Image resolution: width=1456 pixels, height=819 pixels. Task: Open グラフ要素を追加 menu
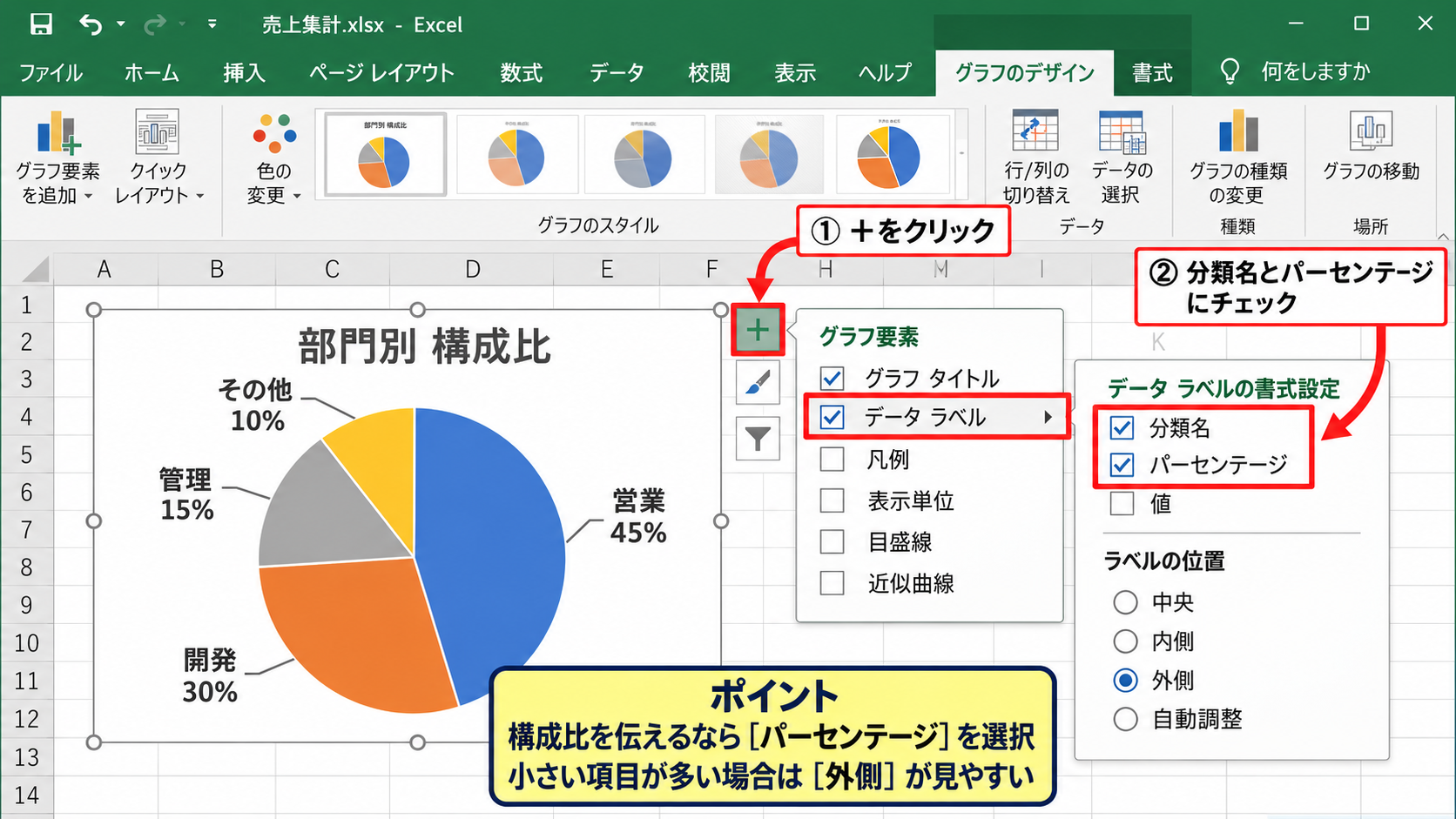(57, 157)
